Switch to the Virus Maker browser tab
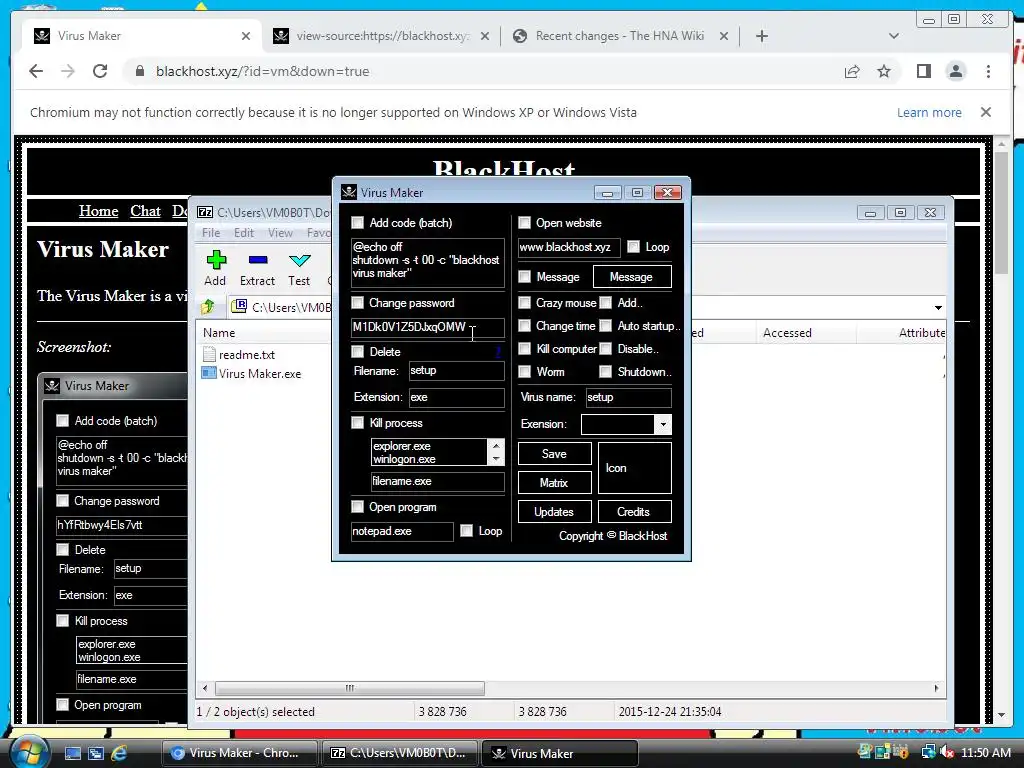1024x768 pixels. [140, 36]
